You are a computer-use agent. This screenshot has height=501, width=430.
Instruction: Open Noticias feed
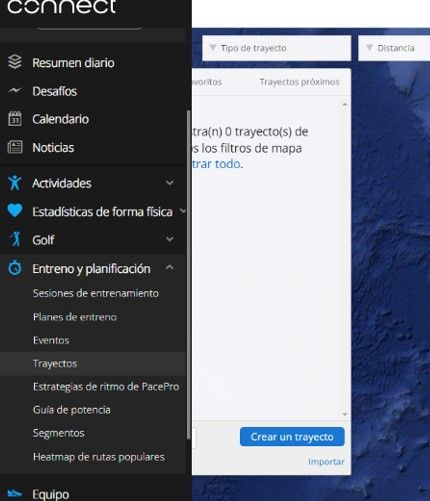pyautogui.click(x=53, y=147)
